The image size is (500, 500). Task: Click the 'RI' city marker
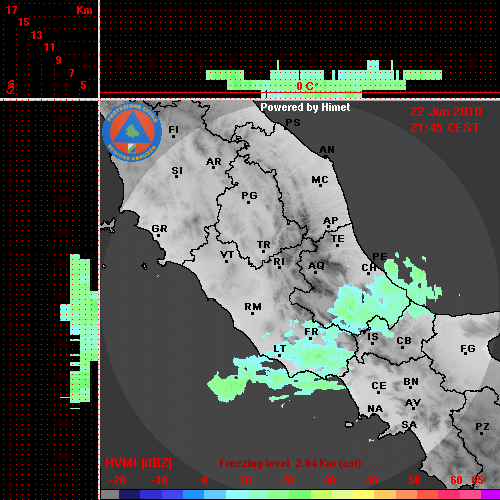(x=279, y=263)
